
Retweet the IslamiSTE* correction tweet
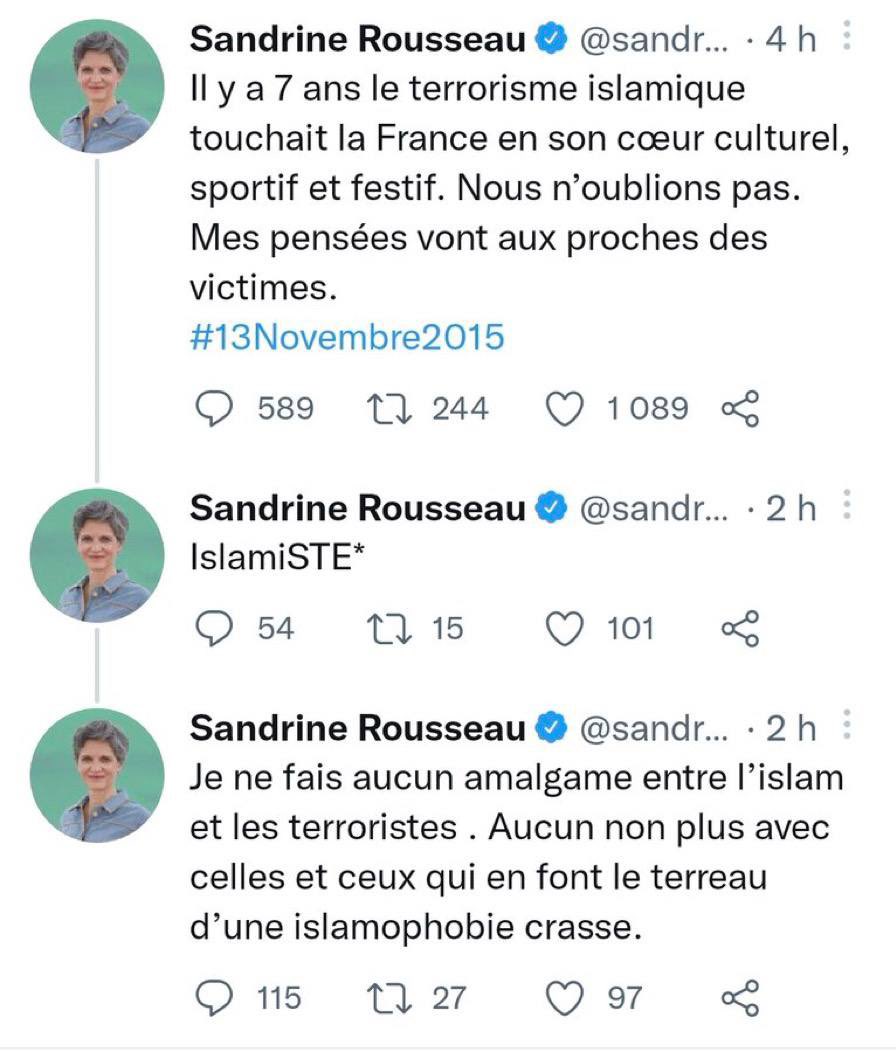pos(389,629)
